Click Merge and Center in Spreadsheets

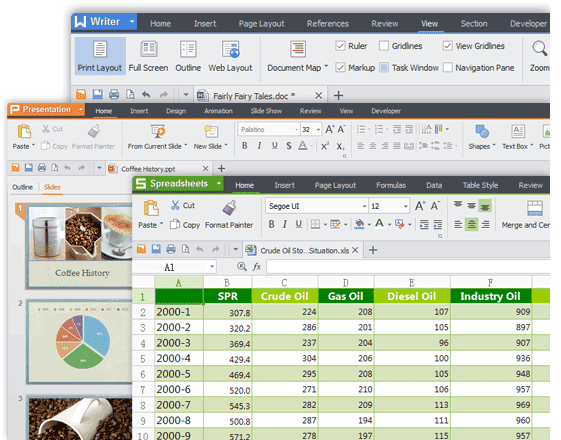click(x=526, y=215)
